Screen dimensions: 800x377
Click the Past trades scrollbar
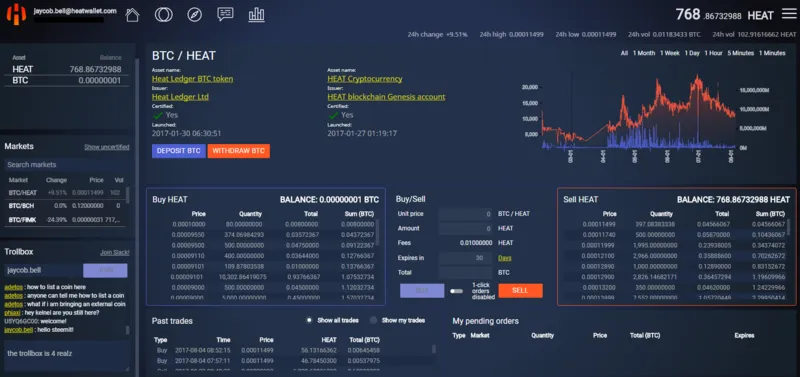434,349
